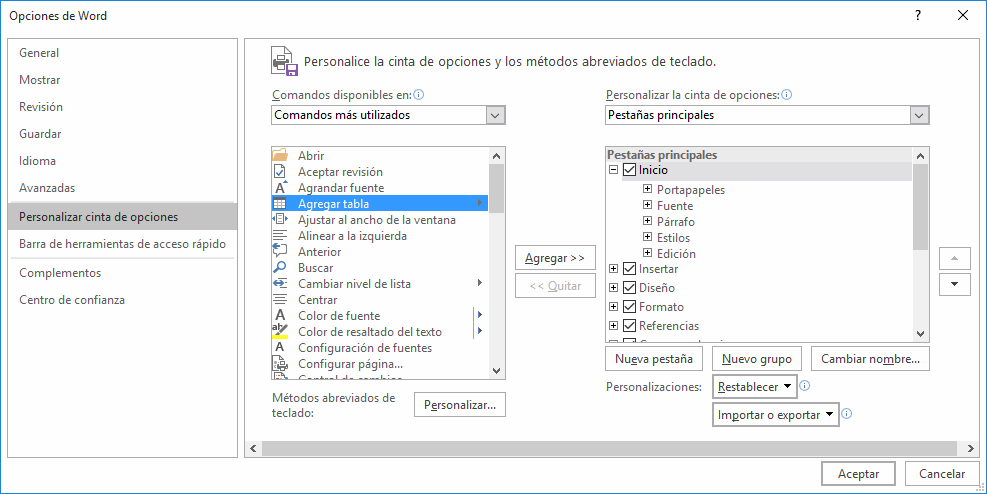The width and height of the screenshot is (987, 494).
Task: Move selected tab up with arrow button
Action: [x=955, y=258]
